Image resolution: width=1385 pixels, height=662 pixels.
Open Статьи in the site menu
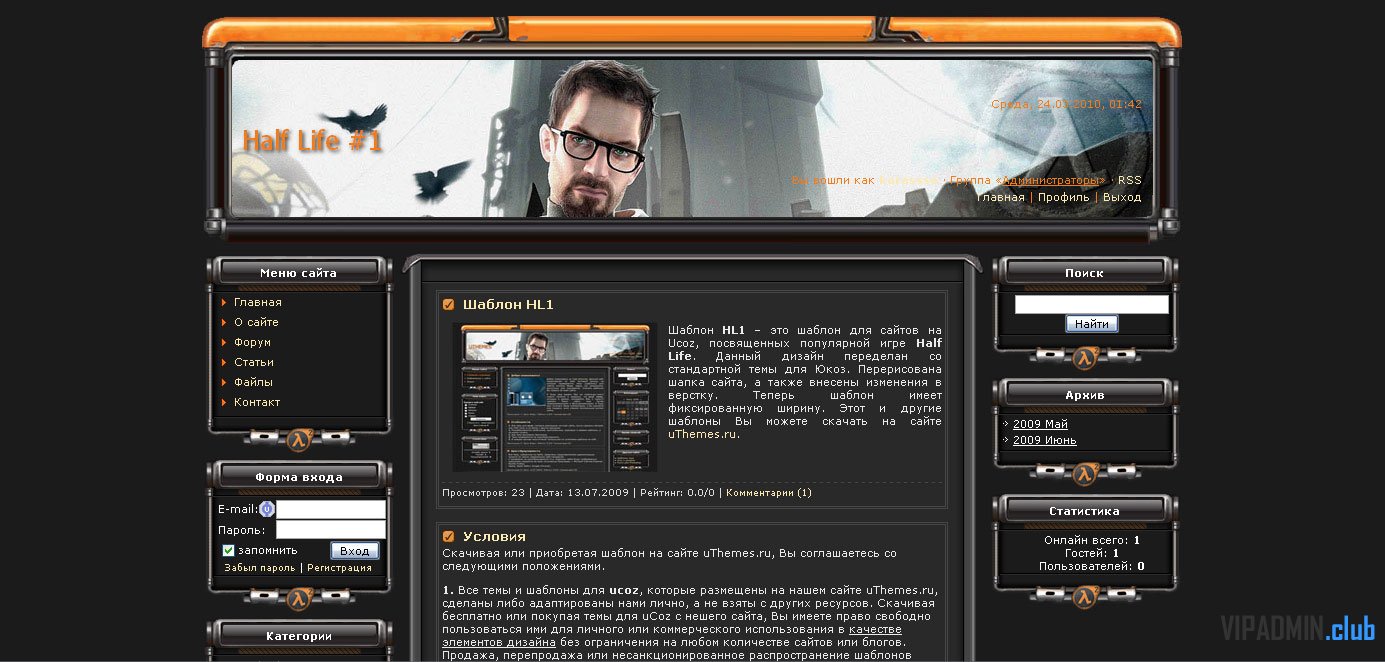[254, 362]
